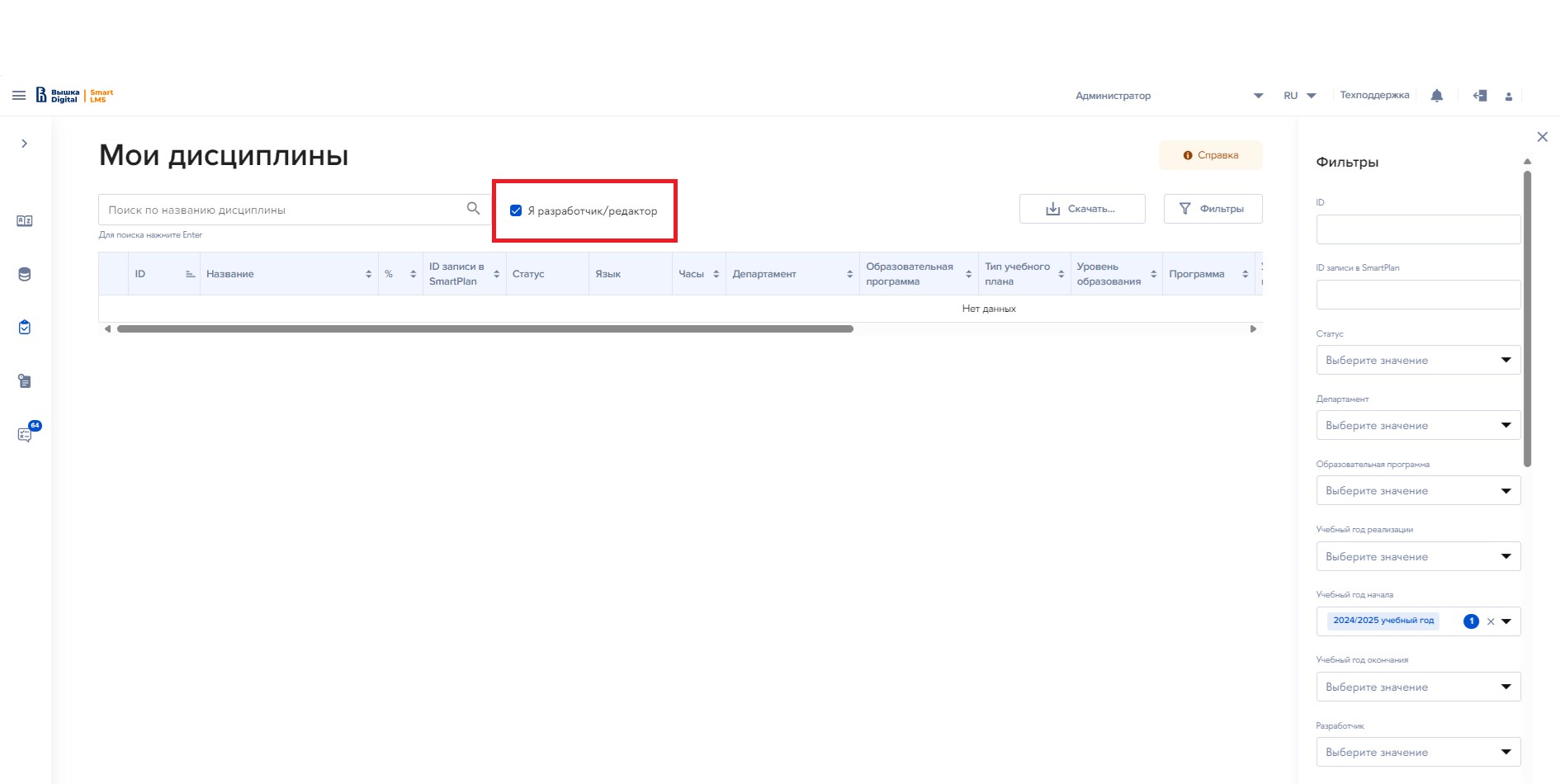Viewport: 1560px width, 784px height.
Task: Open the hamburger menu in the header
Action: tap(19, 96)
